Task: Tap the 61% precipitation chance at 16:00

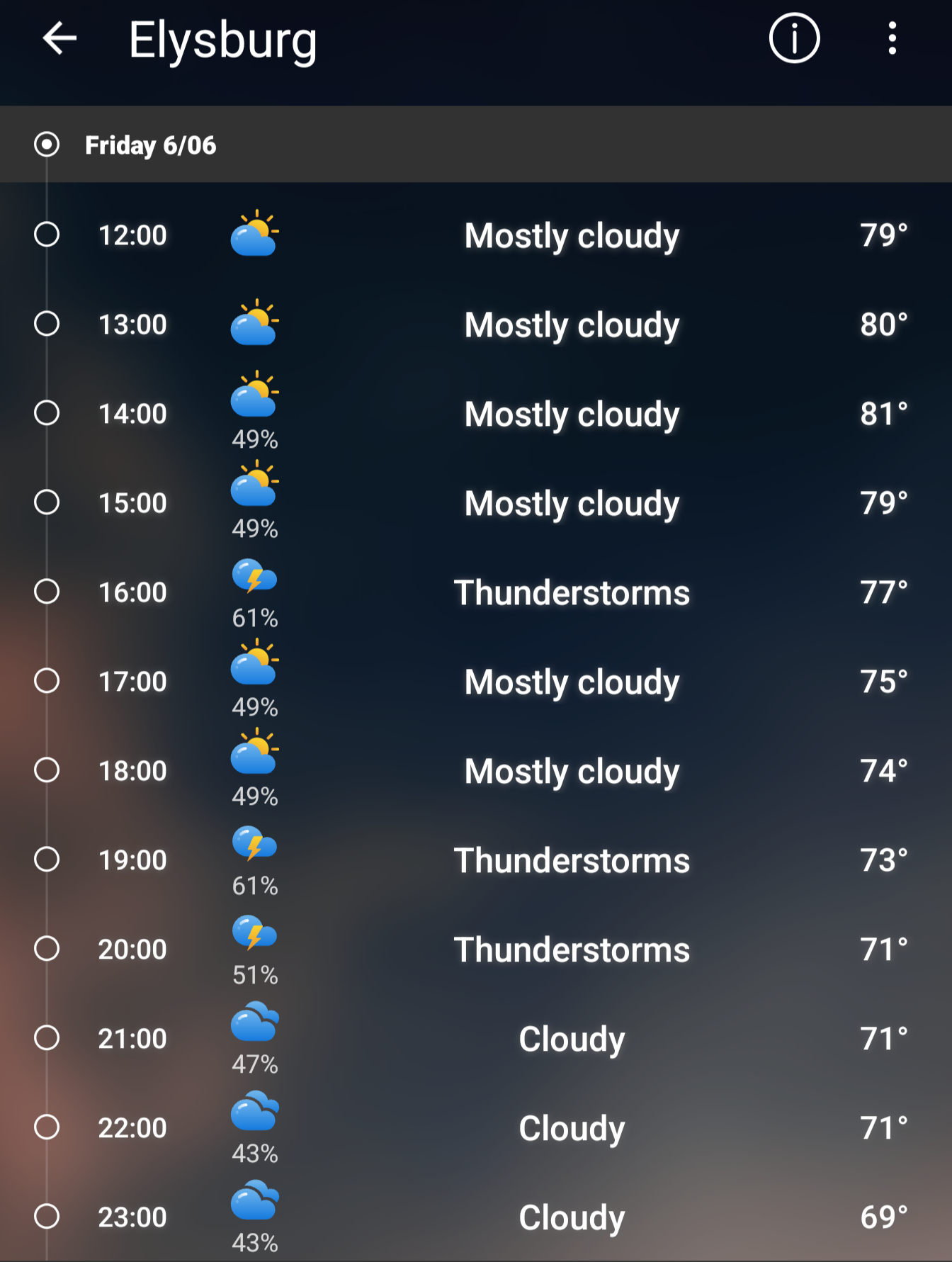Action: point(255,618)
